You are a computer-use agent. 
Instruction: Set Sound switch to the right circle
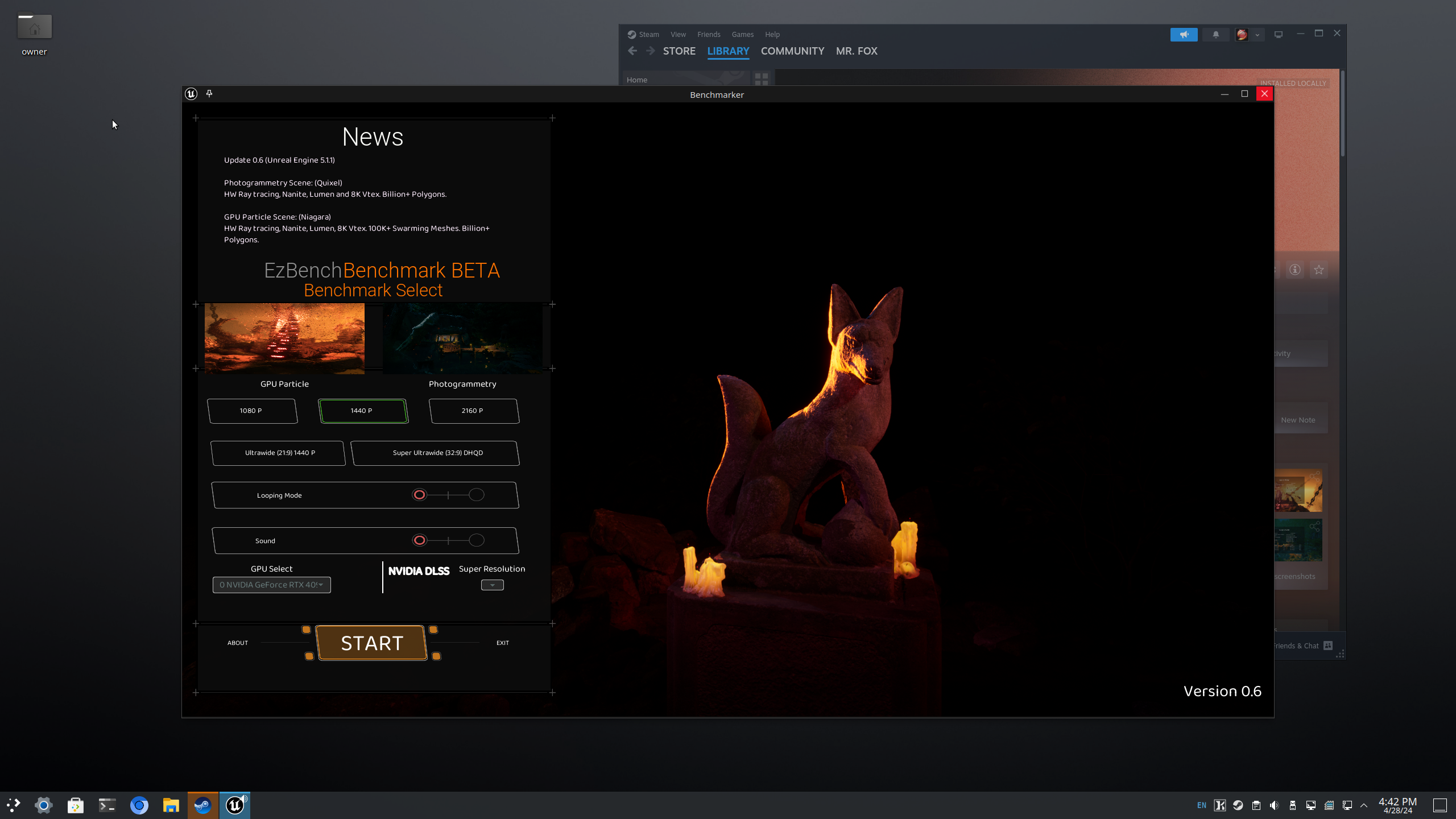[477, 540]
